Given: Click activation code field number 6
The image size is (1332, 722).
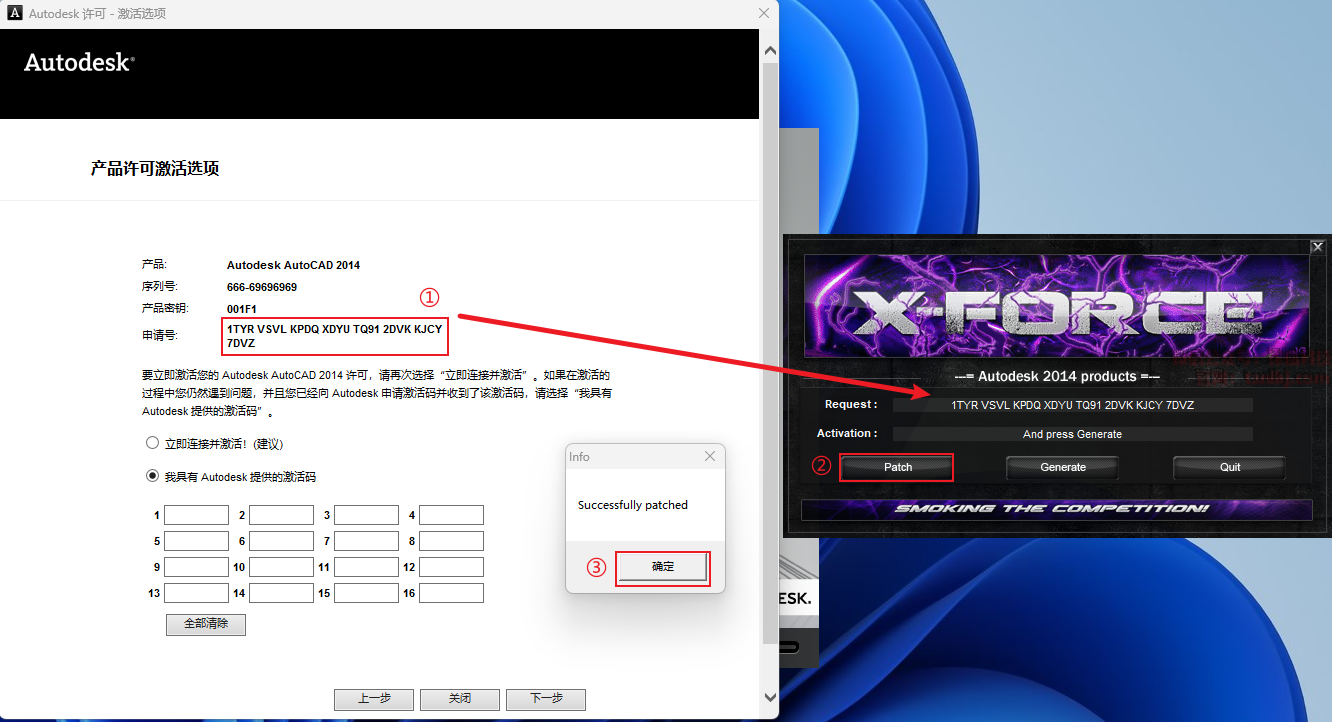Looking at the screenshot, I should [x=281, y=541].
